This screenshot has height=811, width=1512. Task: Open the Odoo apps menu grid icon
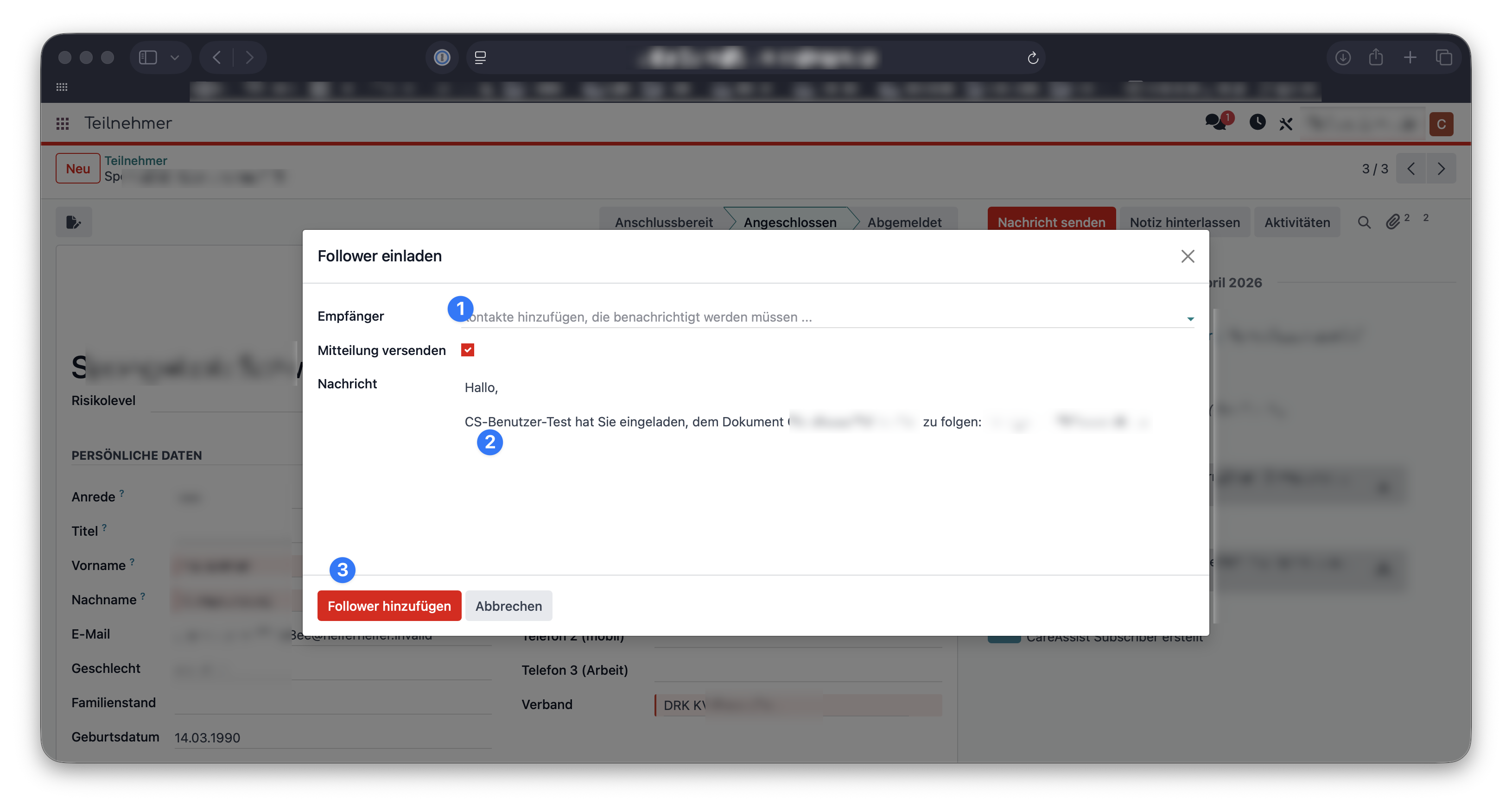(63, 123)
